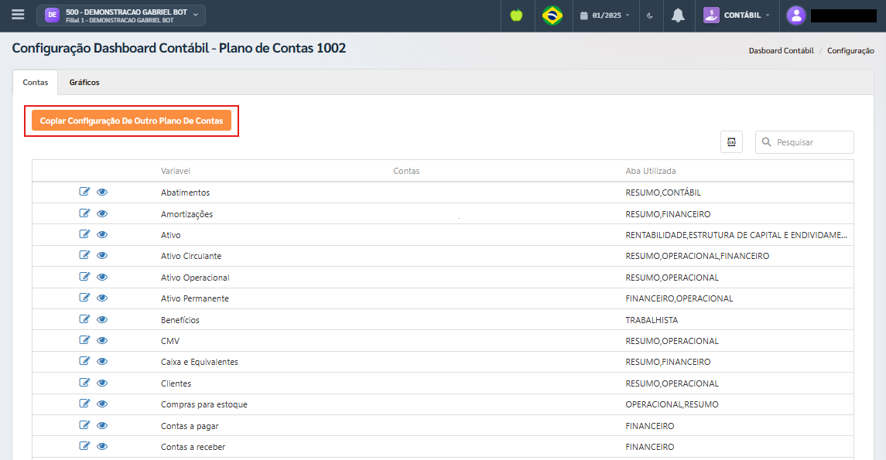View the Ativo Operacional eye icon
The width and height of the screenshot is (886, 460).
coord(102,277)
